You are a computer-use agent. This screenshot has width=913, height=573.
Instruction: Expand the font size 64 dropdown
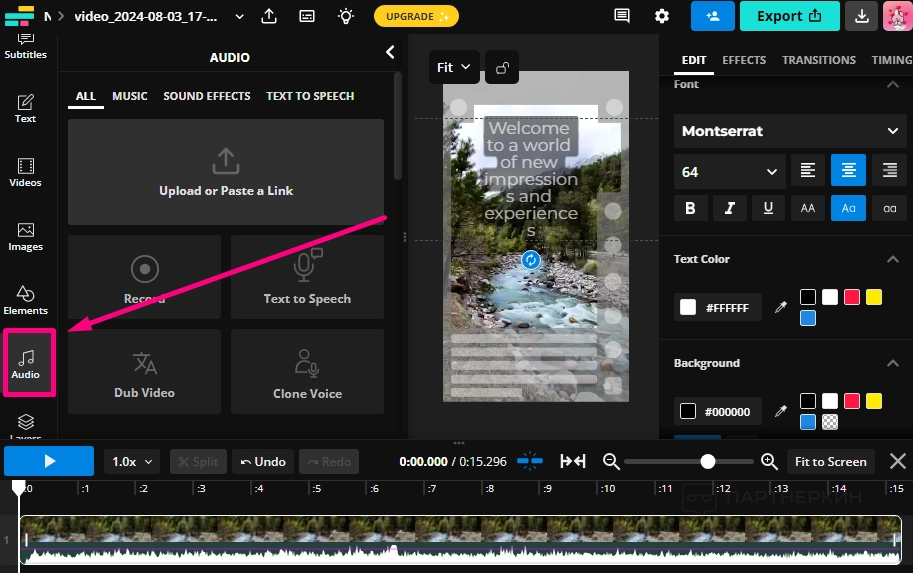point(729,172)
